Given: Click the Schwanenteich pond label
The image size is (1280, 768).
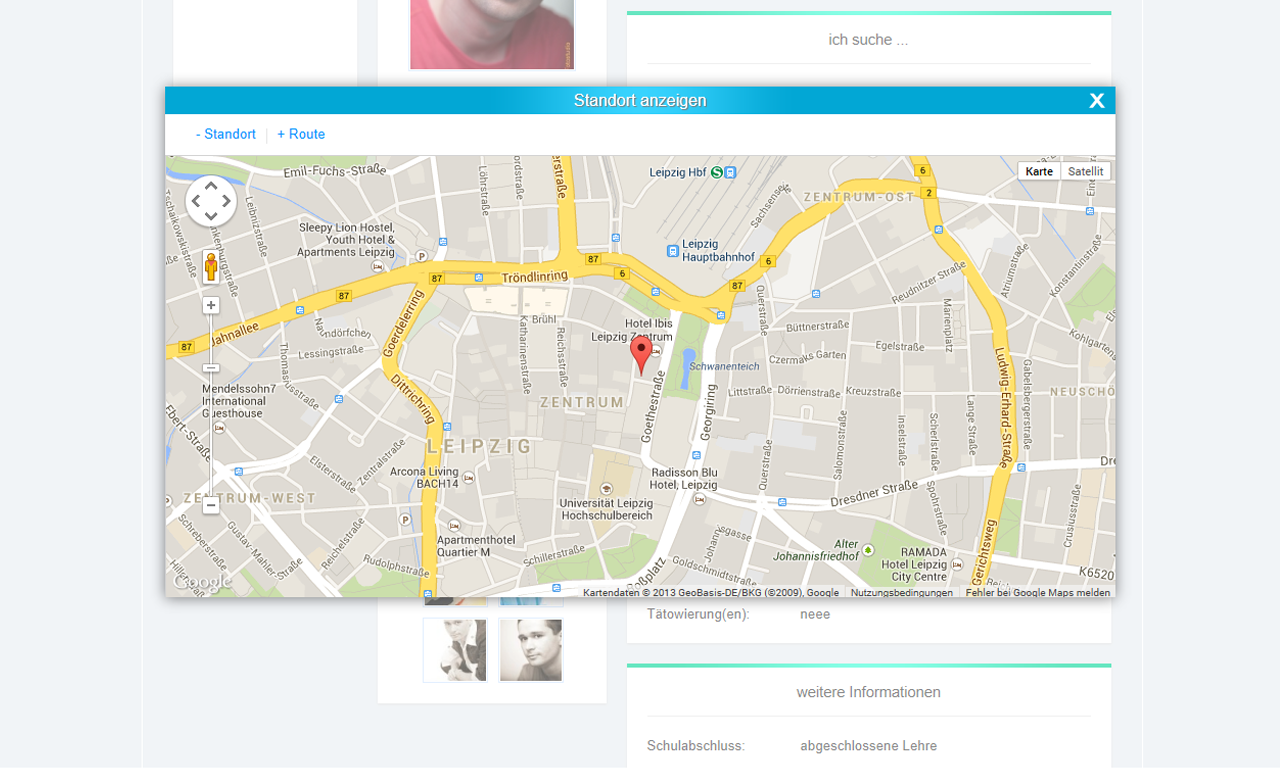Looking at the screenshot, I should point(725,366).
